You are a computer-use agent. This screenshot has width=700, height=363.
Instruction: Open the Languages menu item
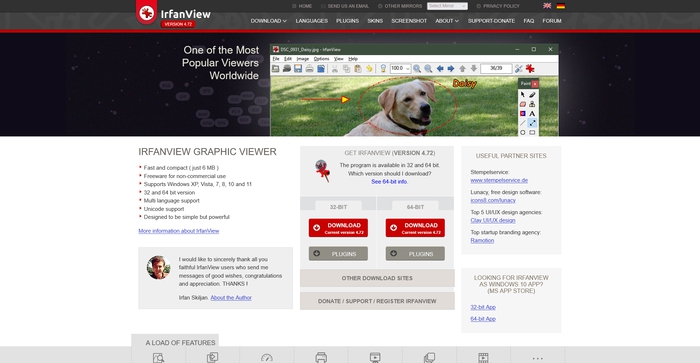[x=312, y=21]
